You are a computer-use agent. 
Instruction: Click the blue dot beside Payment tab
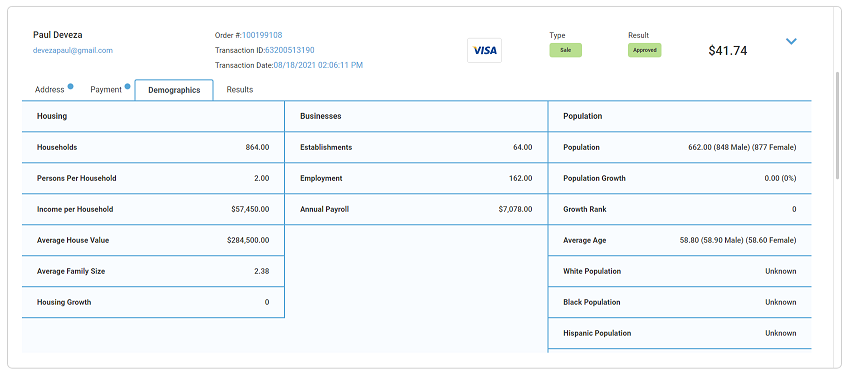coord(127,86)
